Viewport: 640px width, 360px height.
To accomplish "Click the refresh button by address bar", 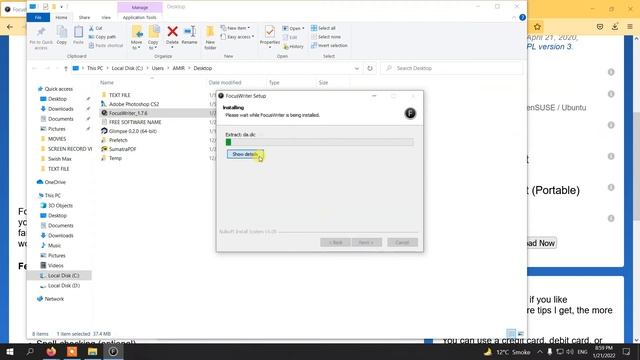I will pyautogui.click(x=370, y=68).
